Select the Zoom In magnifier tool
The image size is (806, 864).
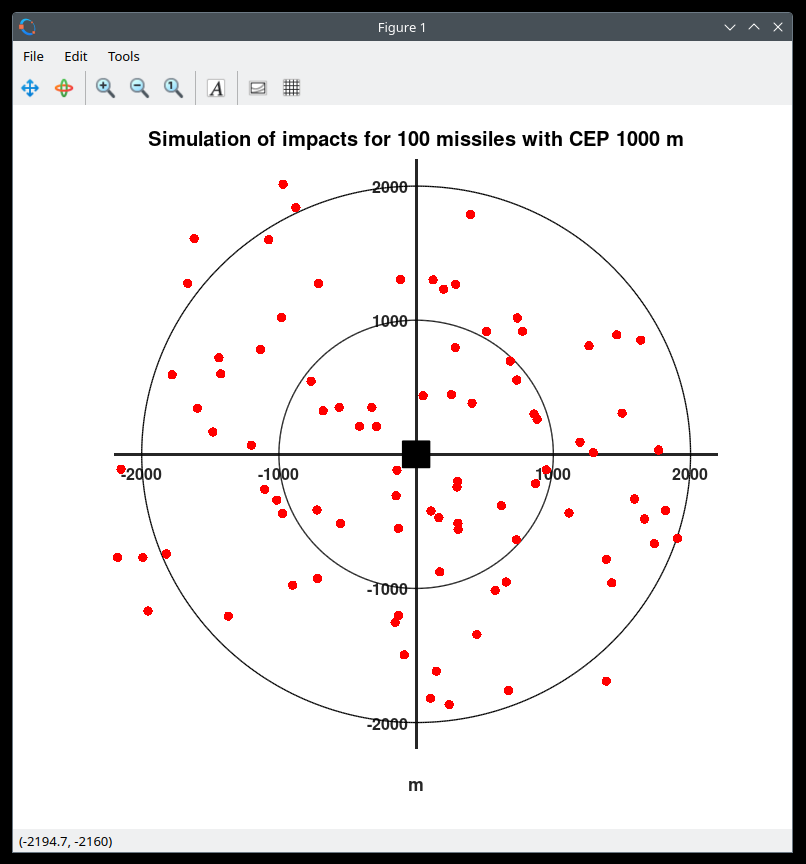(105, 88)
